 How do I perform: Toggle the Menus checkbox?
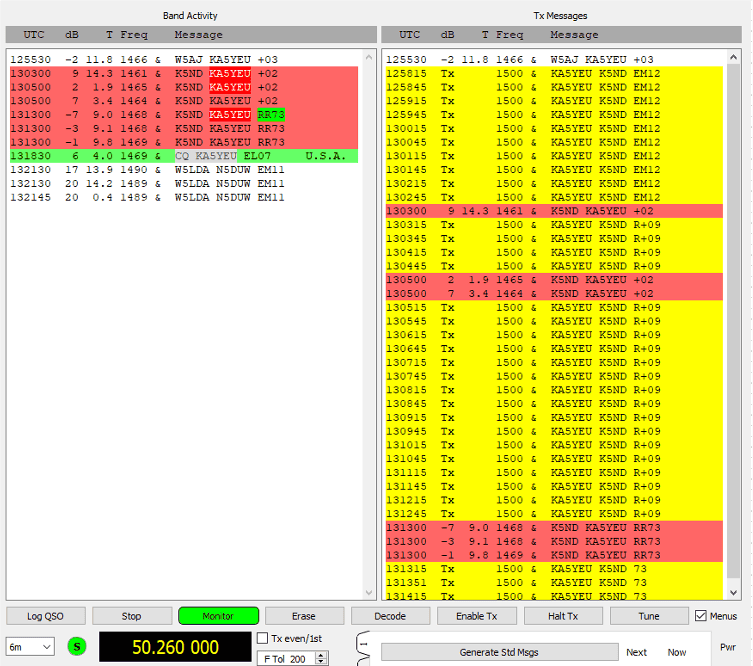tap(701, 616)
